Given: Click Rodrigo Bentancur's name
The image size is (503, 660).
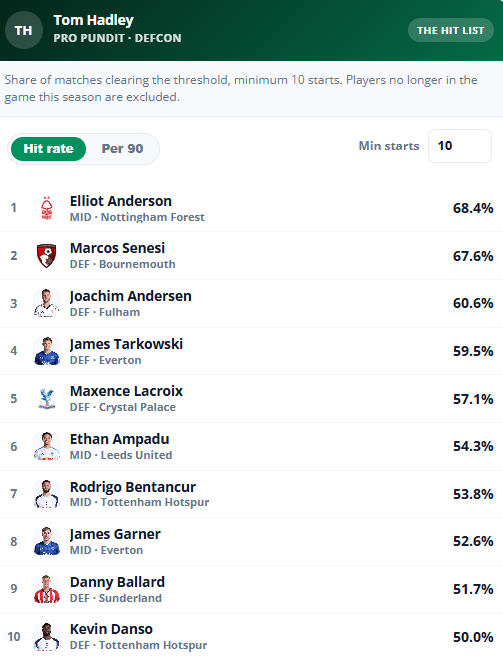Looking at the screenshot, I should click(x=133, y=487).
